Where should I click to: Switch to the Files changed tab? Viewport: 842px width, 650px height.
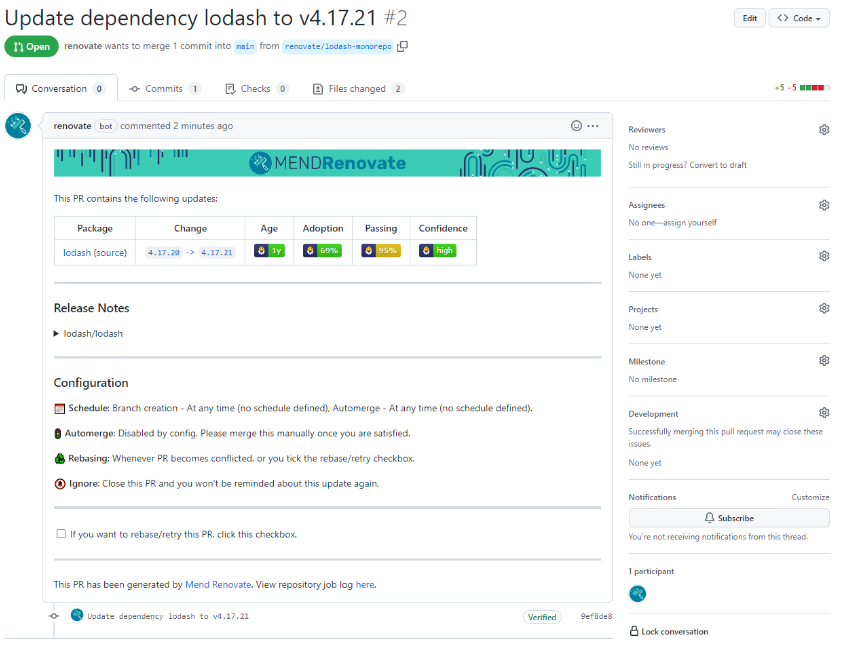click(x=358, y=89)
